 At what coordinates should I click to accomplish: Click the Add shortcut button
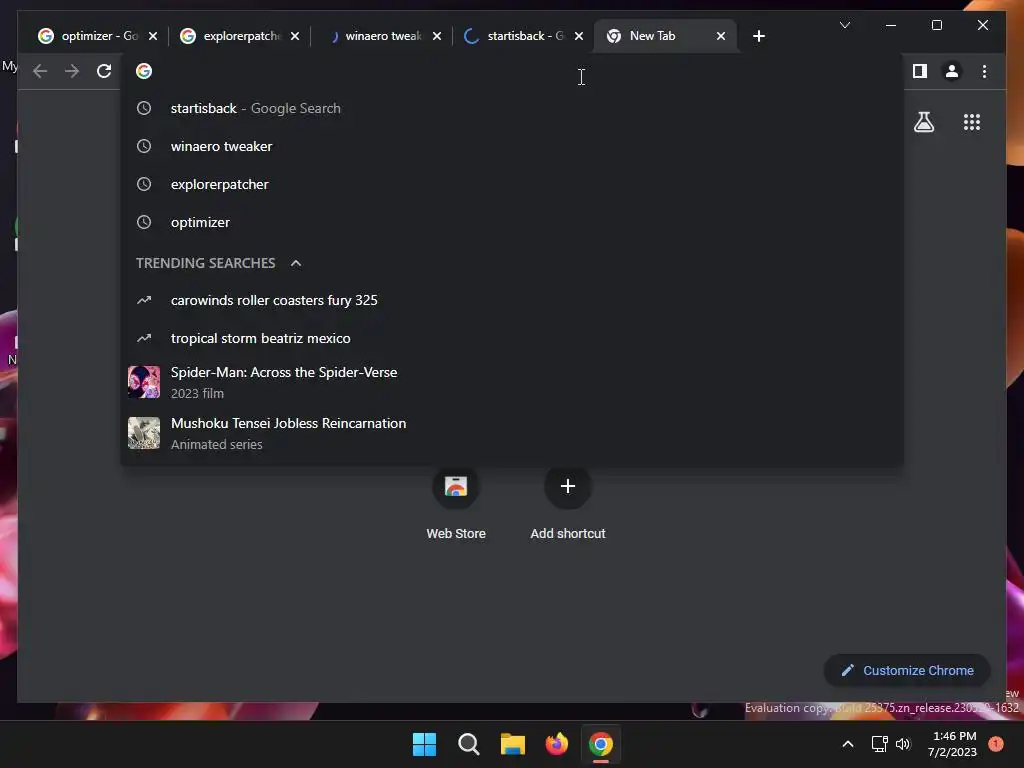click(x=568, y=504)
